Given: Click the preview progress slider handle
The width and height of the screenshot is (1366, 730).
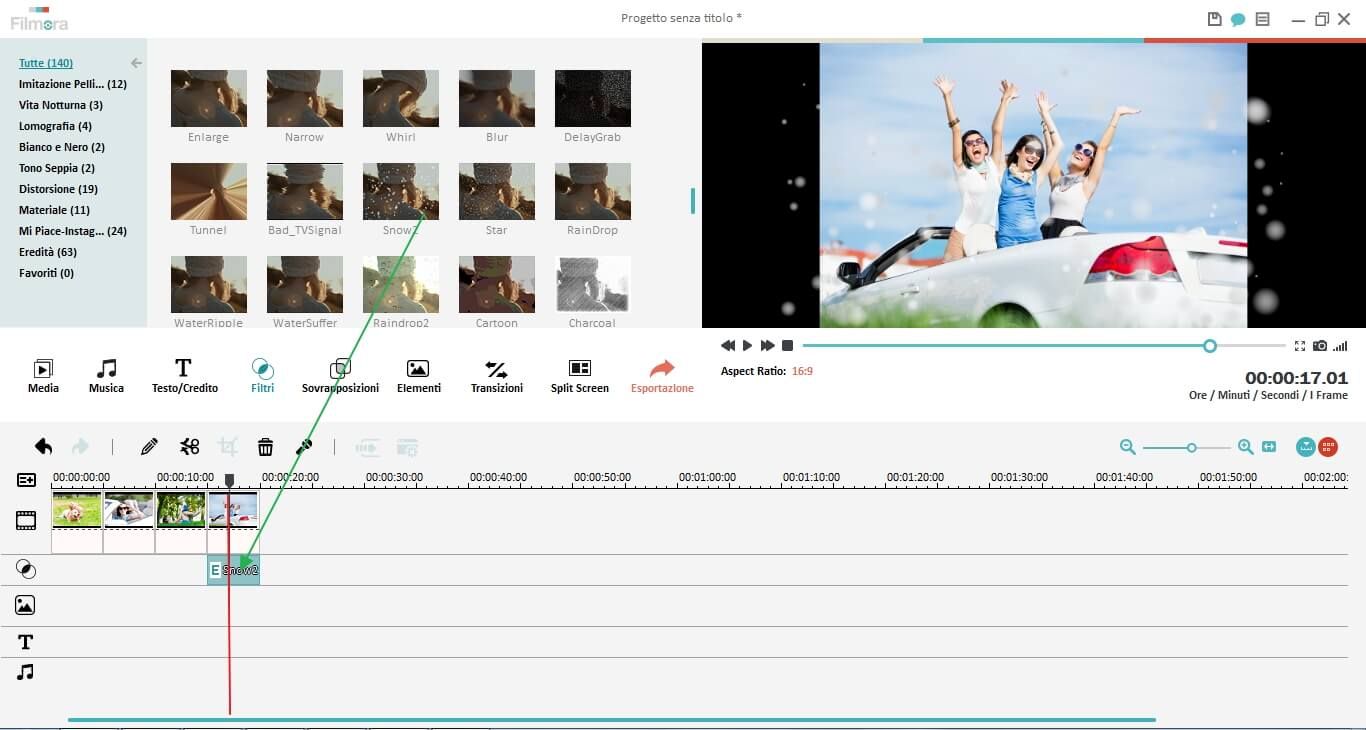Looking at the screenshot, I should pos(1210,345).
